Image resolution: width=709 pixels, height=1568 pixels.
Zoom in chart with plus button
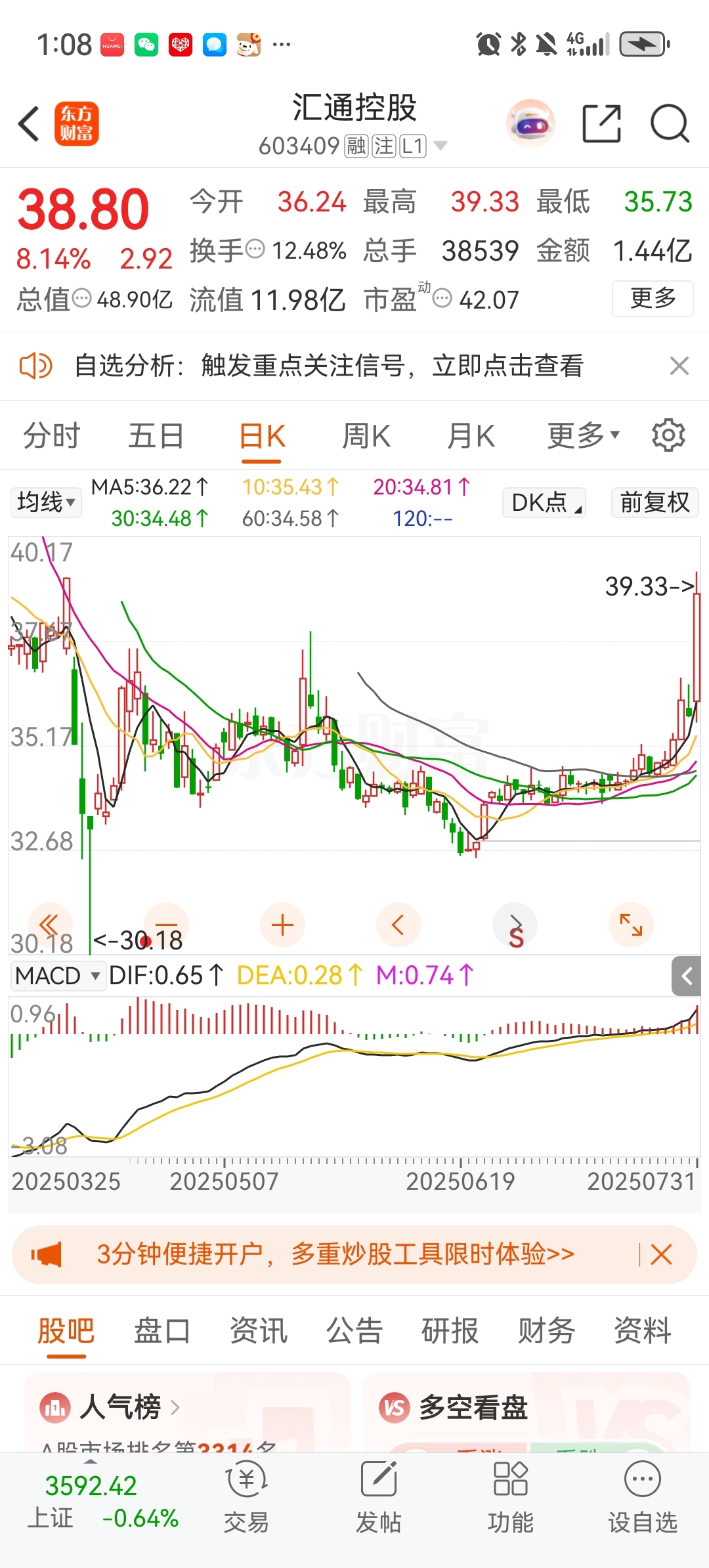tap(282, 925)
